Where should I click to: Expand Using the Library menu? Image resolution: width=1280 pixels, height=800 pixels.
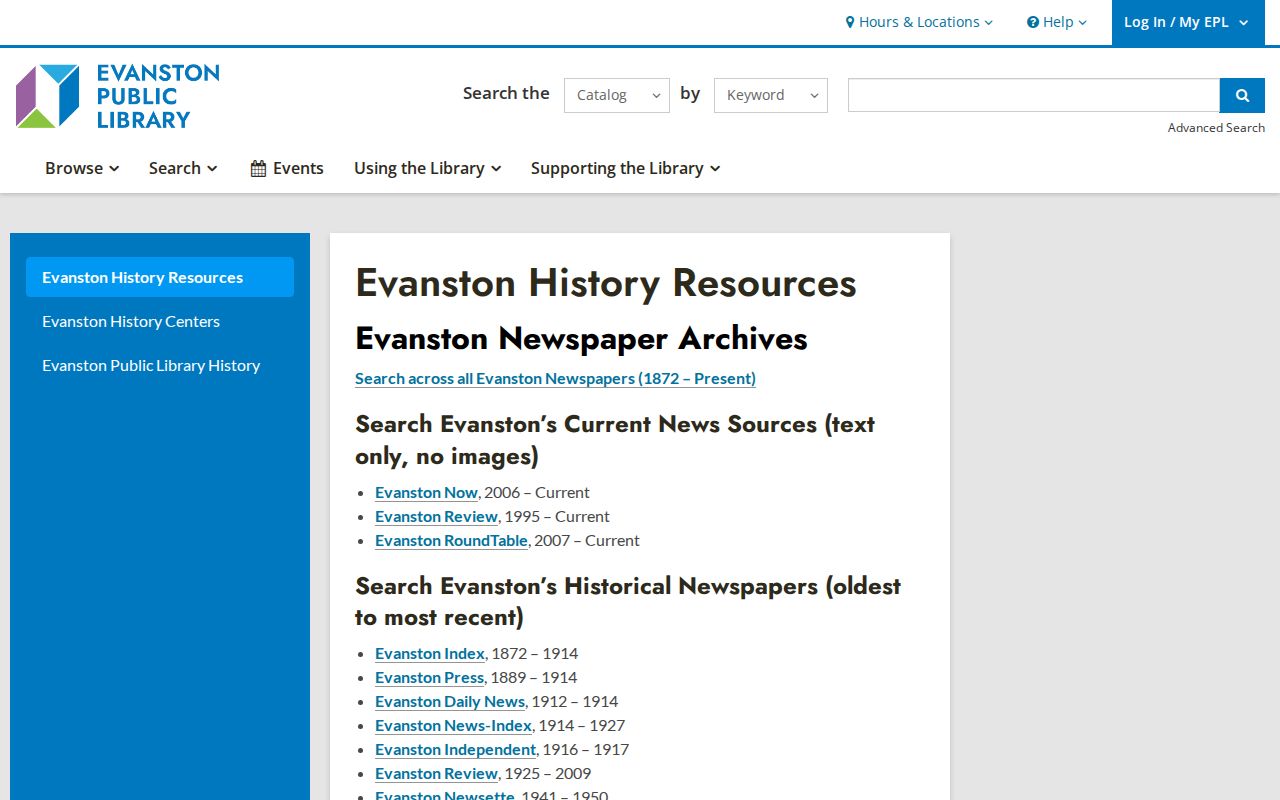[427, 168]
